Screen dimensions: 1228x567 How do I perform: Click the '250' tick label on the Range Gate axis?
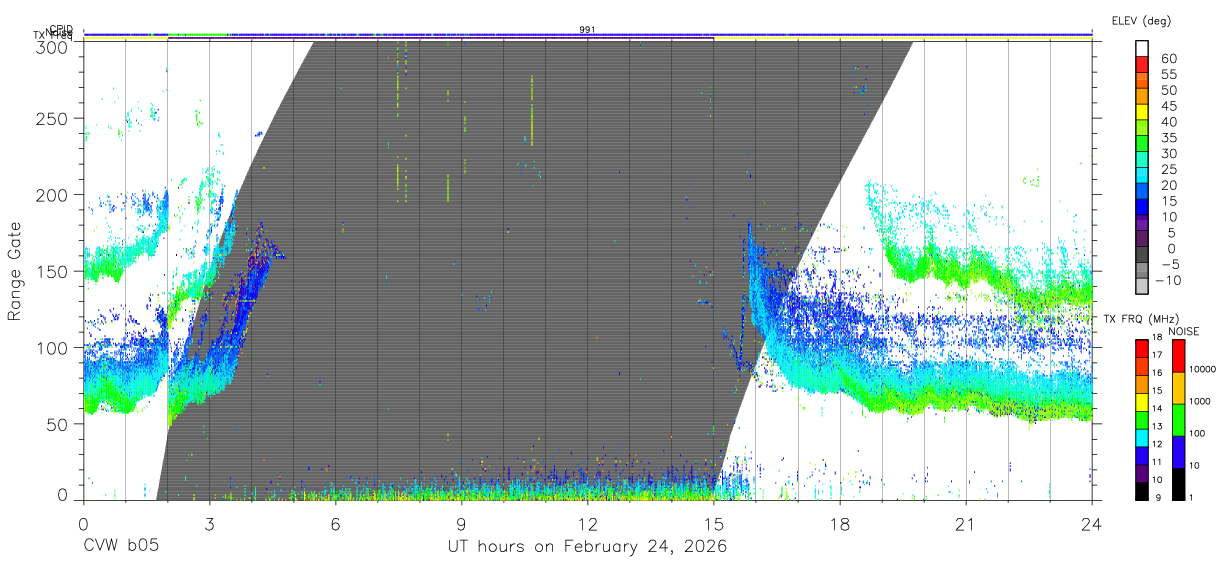click(x=52, y=119)
